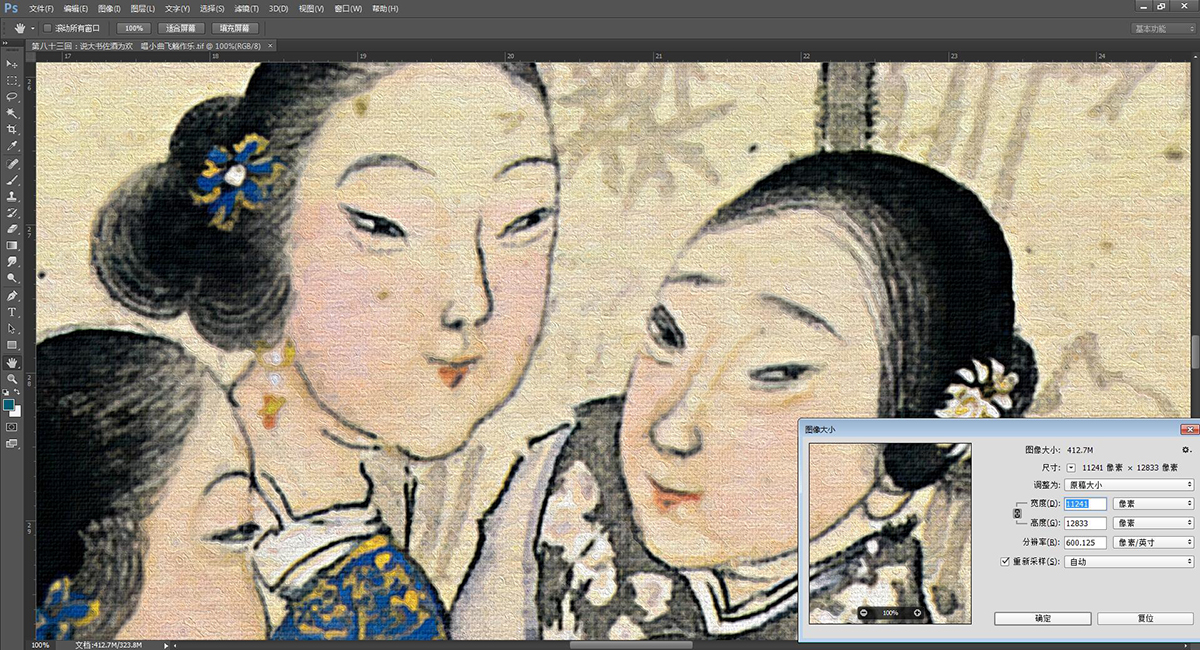Open the resample method dropdown
The image size is (1200, 650).
(1129, 561)
